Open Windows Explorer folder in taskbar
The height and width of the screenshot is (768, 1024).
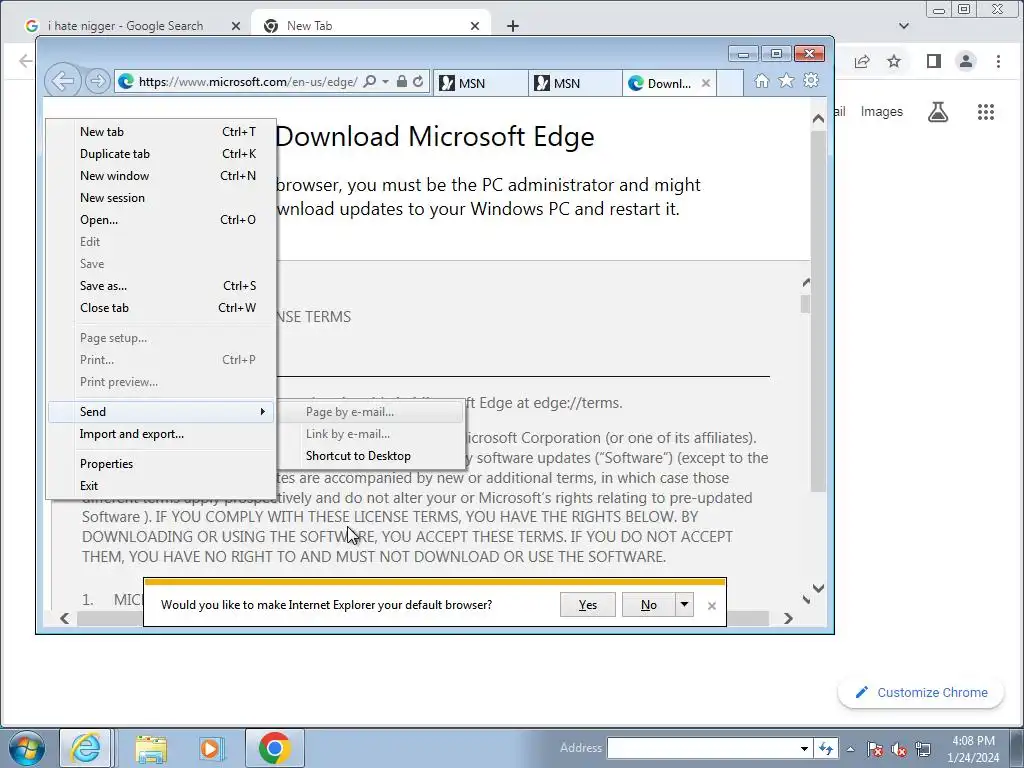(x=152, y=748)
